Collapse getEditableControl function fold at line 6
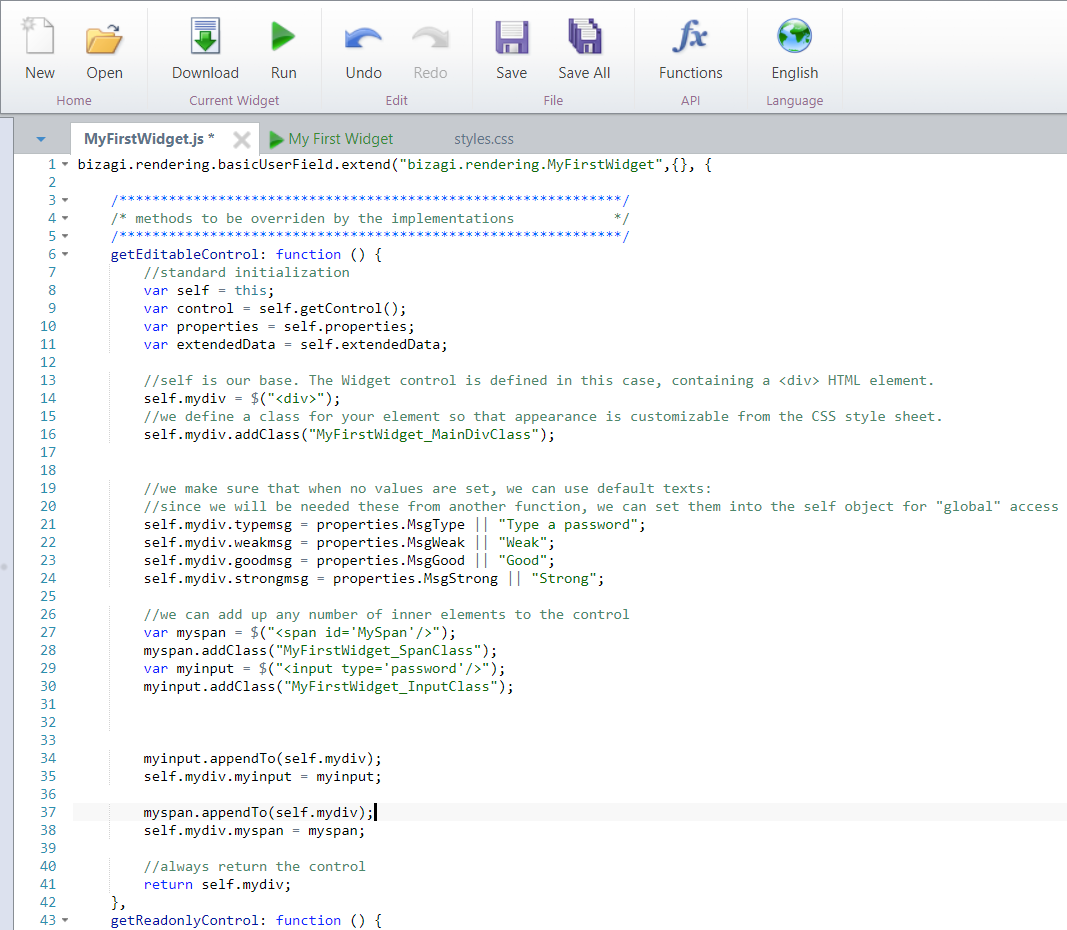This screenshot has height=930, width=1067. coord(65,254)
